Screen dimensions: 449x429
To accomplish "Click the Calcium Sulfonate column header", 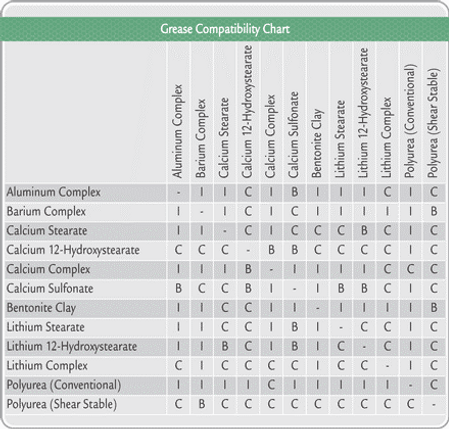I will (x=293, y=135).
